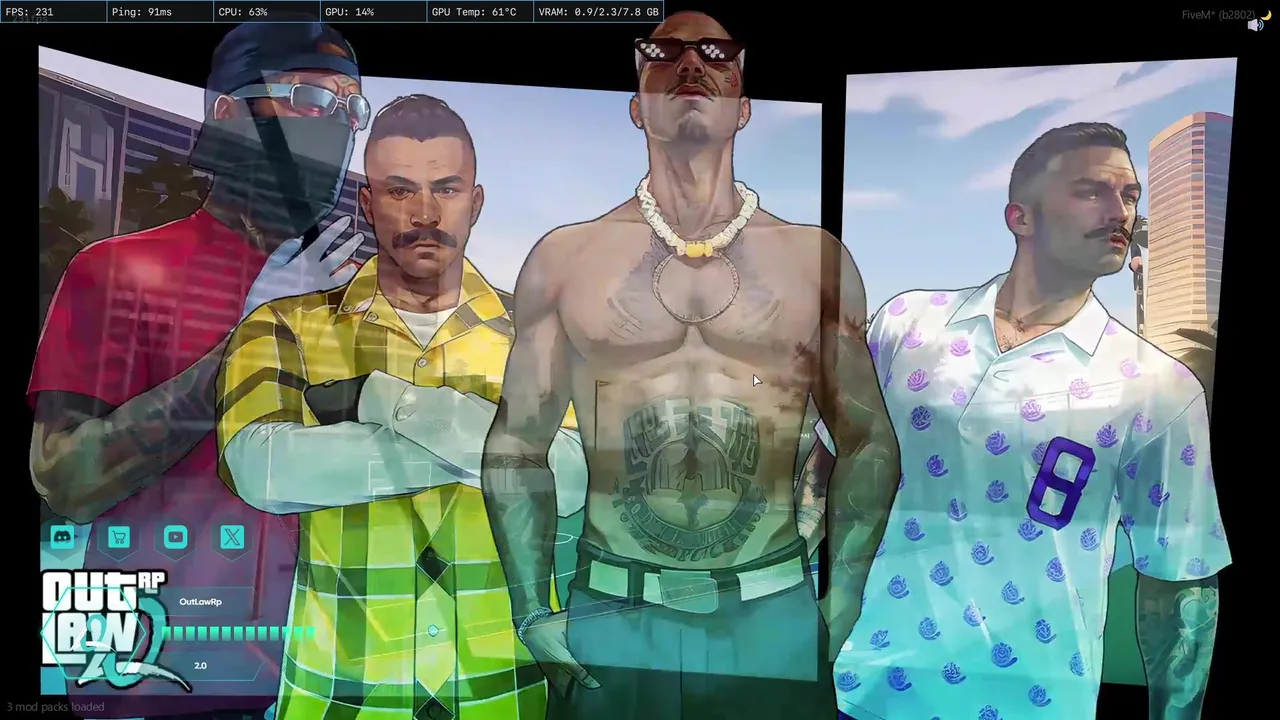This screenshot has width=1280, height=720.
Task: Click the moon icon beside FiveM
Action: [x=1266, y=14]
